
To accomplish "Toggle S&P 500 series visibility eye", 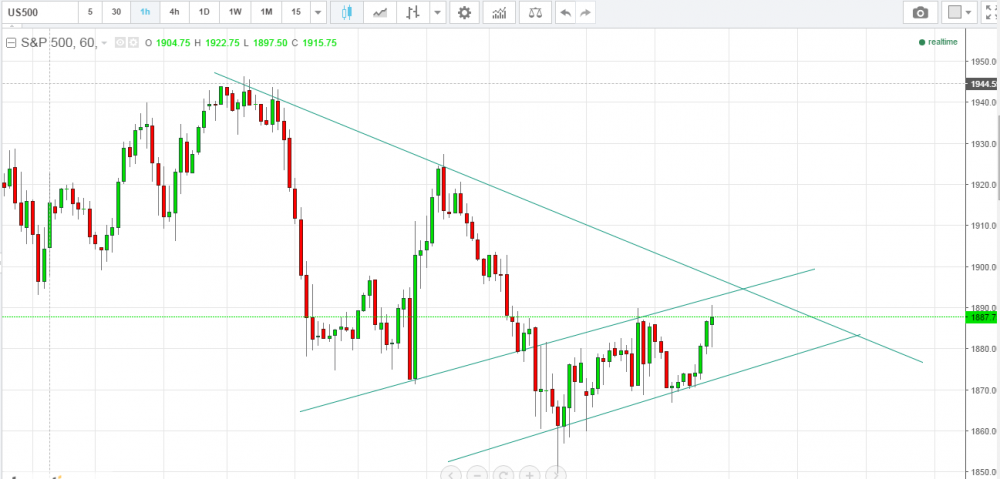I will [119, 43].
